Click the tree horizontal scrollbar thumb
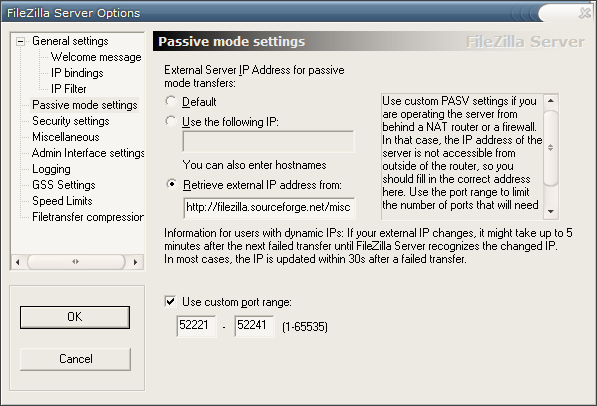Viewport: 597px width, 406px height. tap(76, 262)
